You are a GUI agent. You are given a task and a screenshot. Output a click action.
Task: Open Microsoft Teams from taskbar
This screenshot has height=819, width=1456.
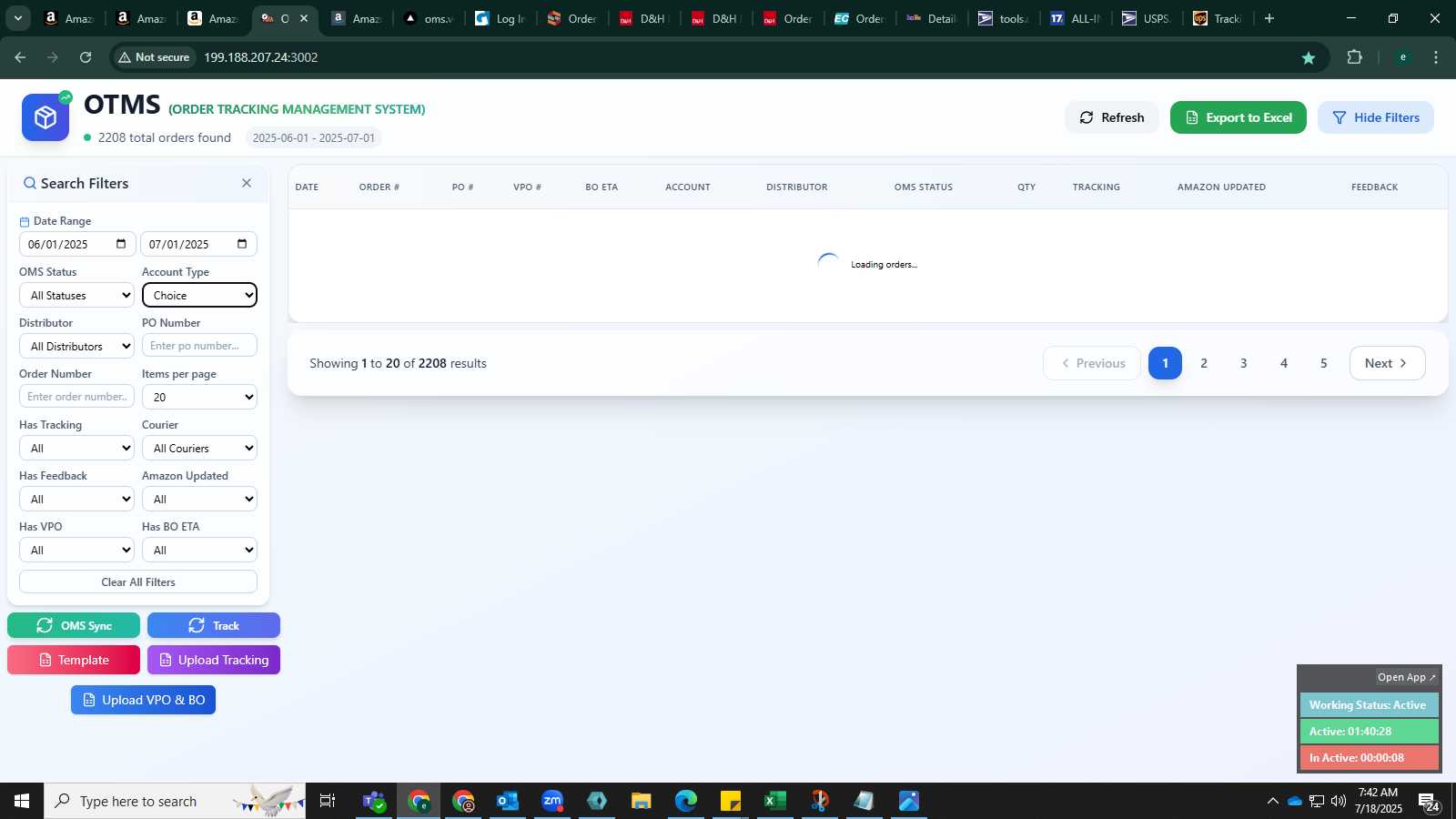tap(373, 801)
